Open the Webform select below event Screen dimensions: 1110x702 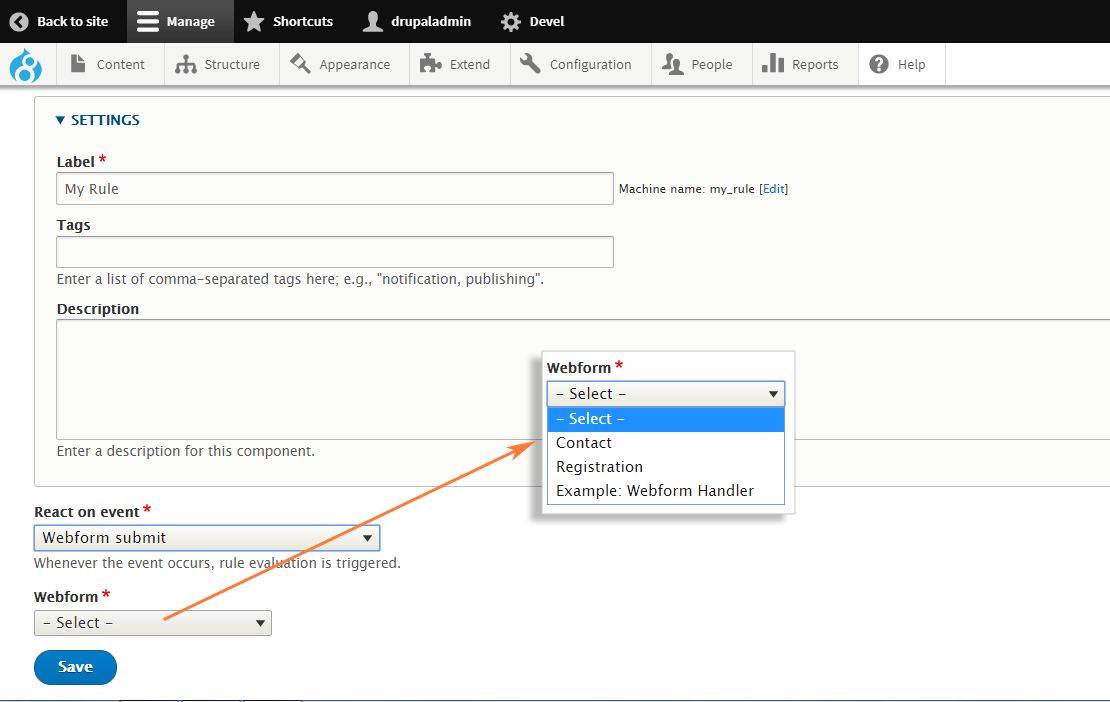153,623
